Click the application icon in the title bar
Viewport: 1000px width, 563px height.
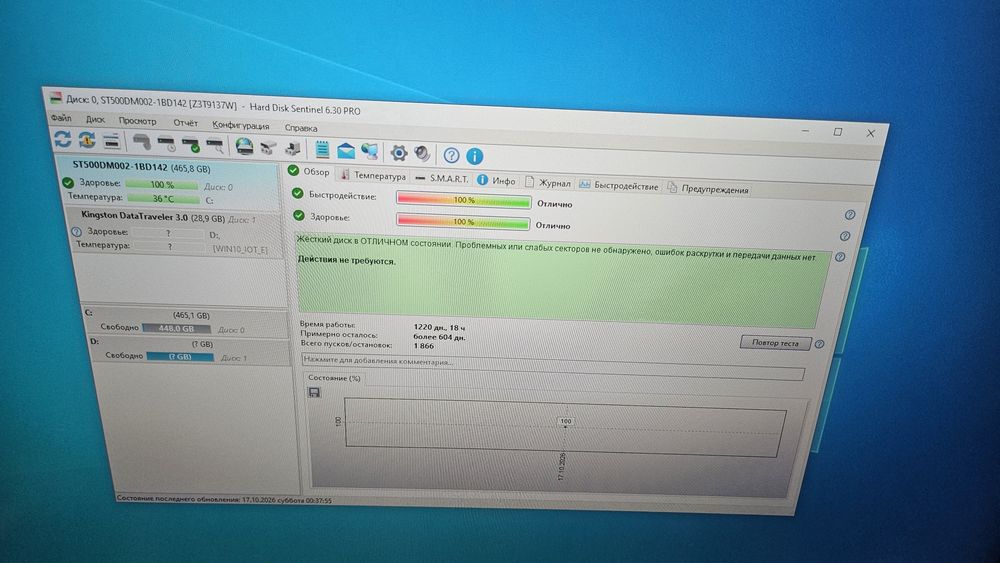(55, 98)
